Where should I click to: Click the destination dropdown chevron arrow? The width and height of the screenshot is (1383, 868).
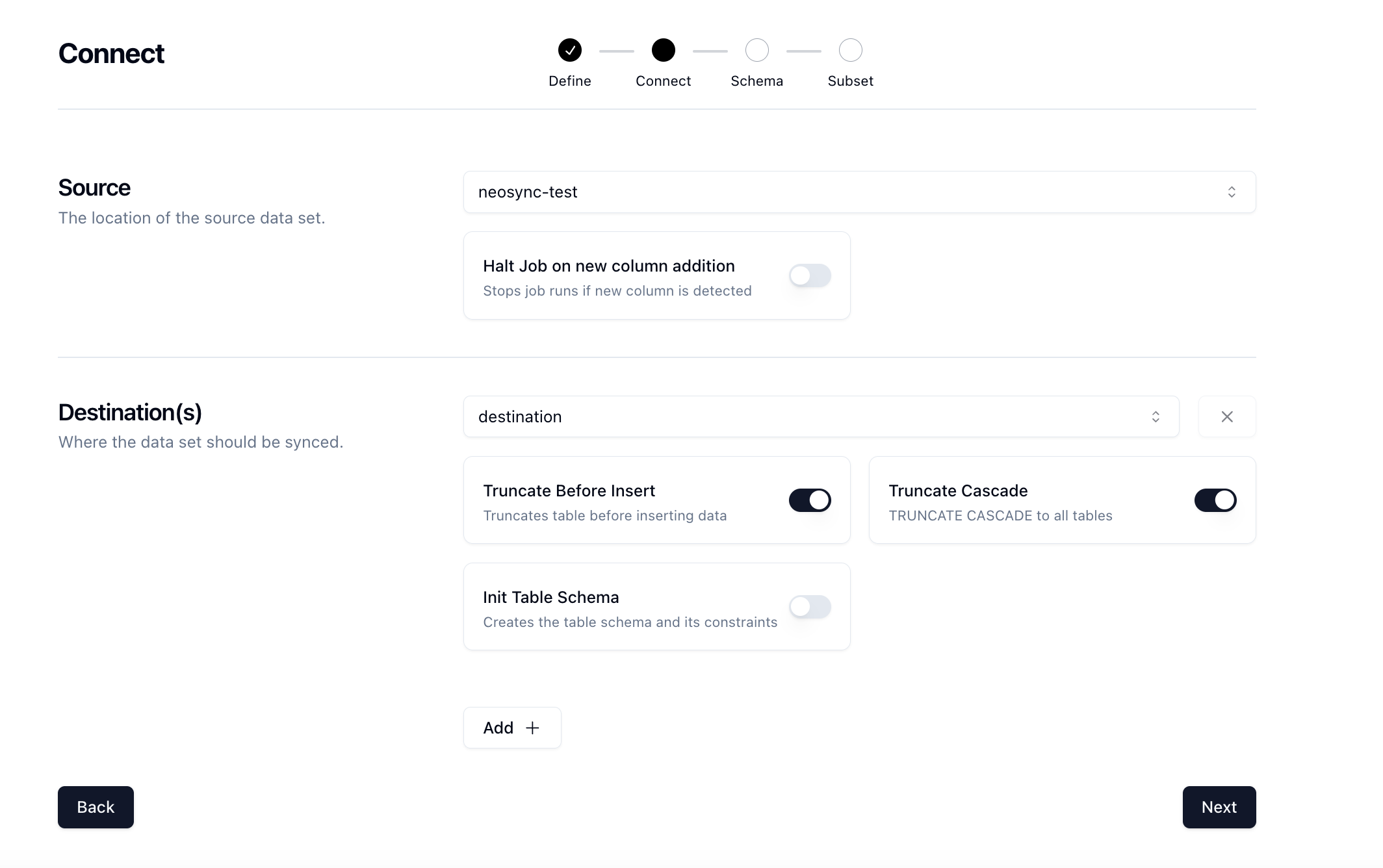[x=1156, y=417]
